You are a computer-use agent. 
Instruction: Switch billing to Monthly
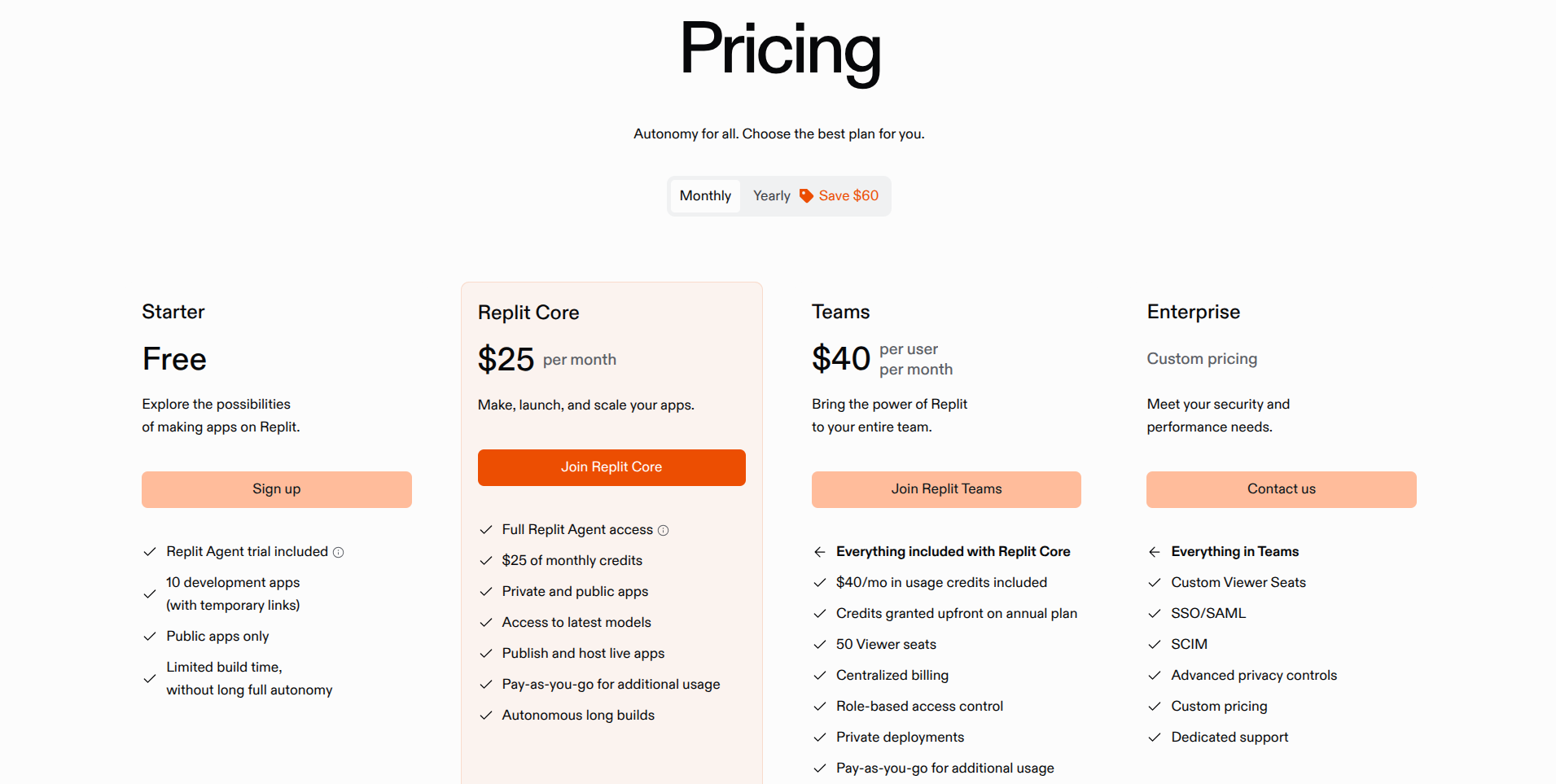705,196
